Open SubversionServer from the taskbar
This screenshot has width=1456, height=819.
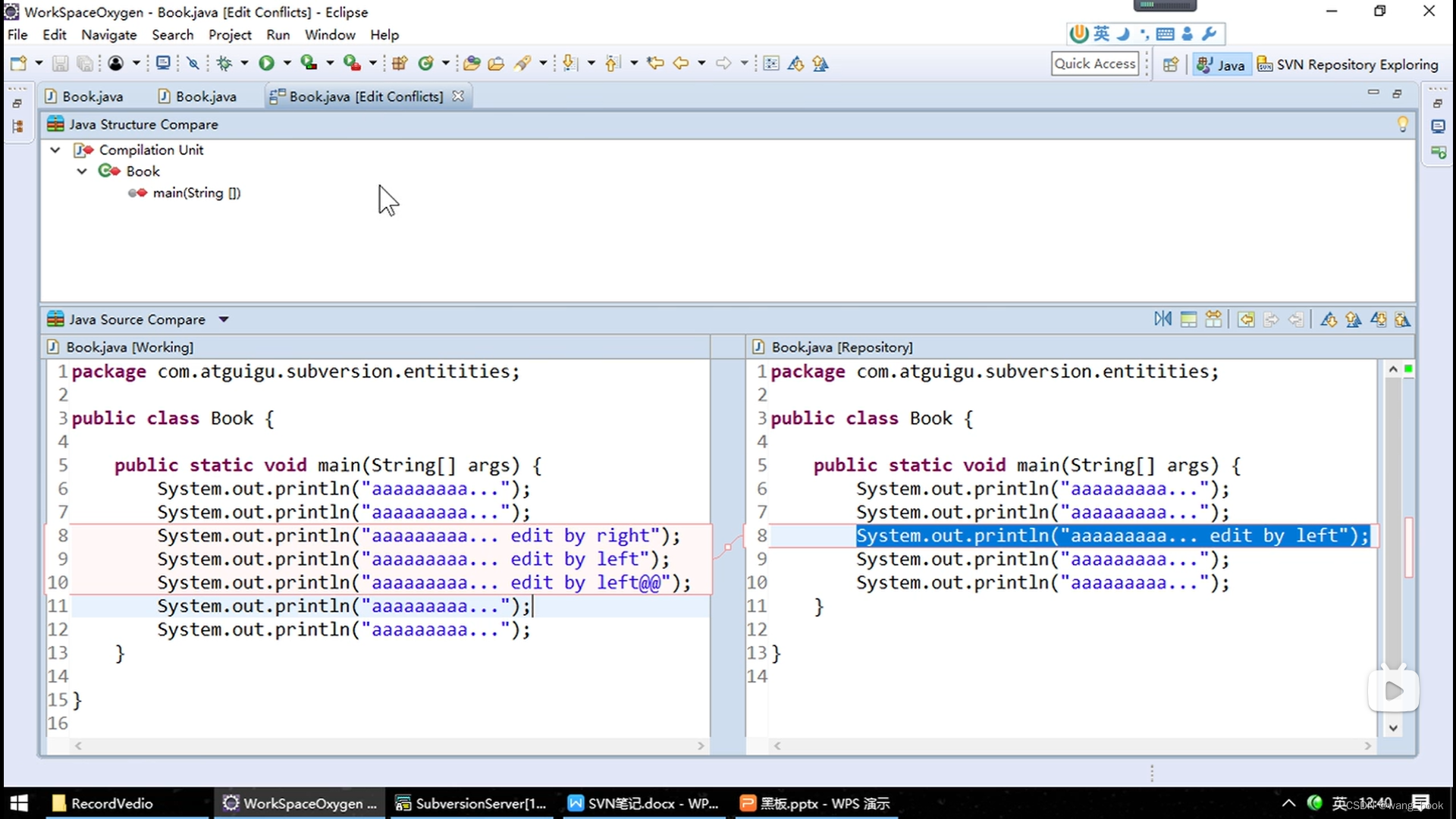[x=472, y=803]
